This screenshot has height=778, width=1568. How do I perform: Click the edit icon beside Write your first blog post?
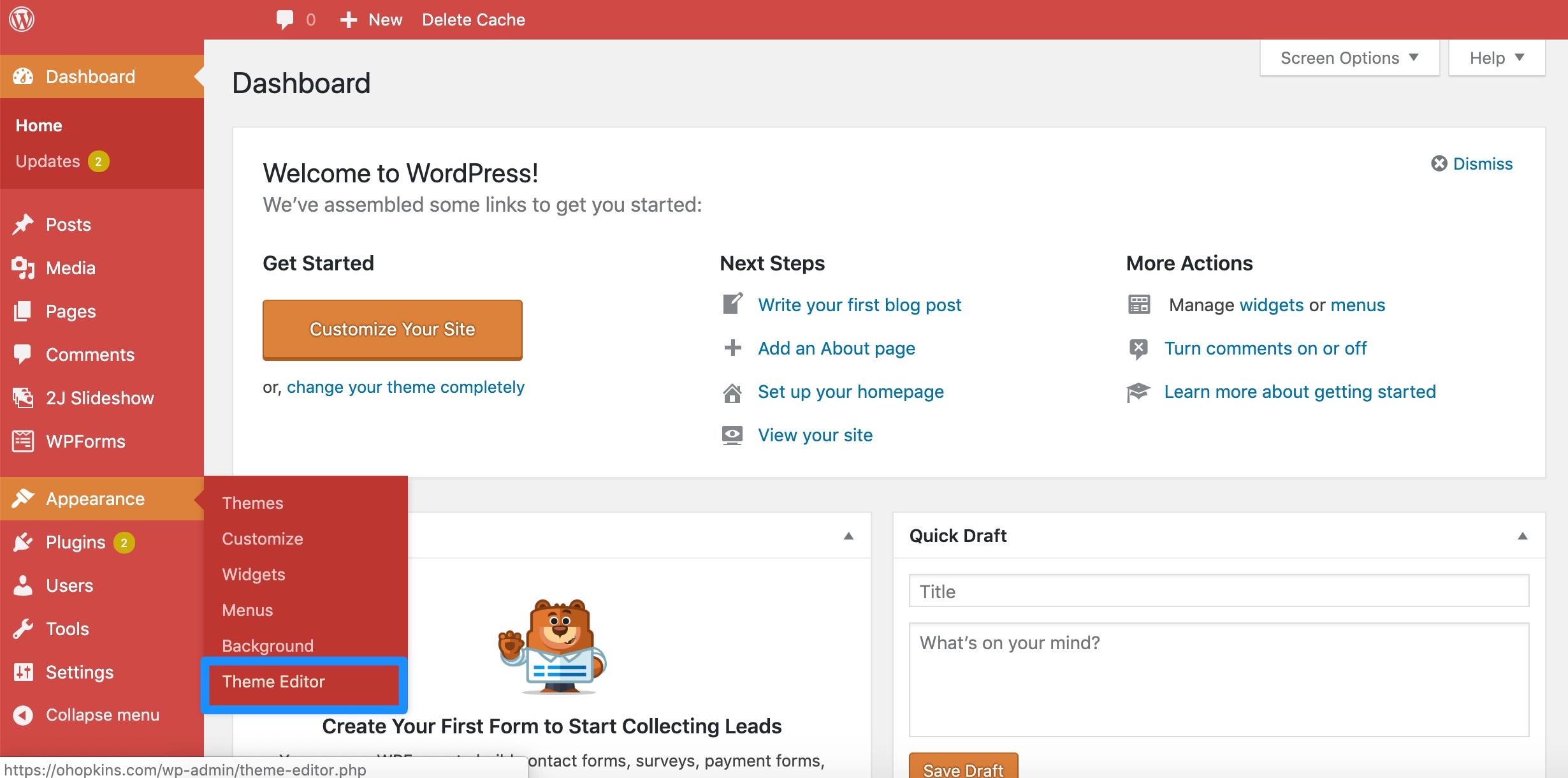coord(732,304)
